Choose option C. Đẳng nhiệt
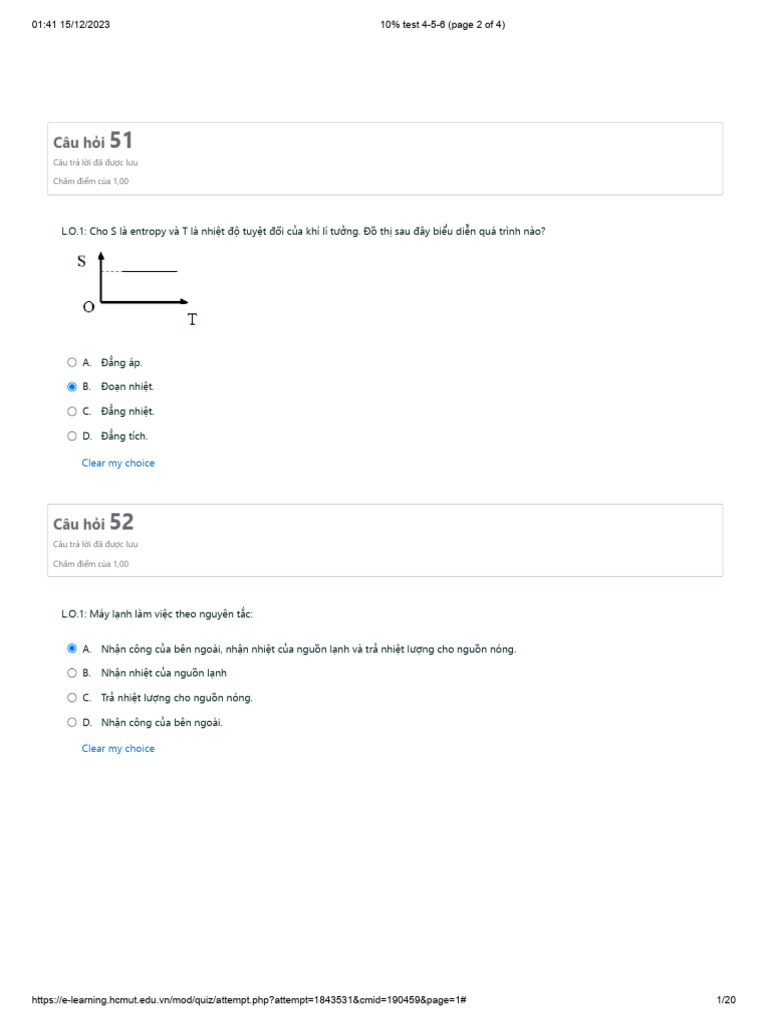768x1024 pixels. coord(72,411)
